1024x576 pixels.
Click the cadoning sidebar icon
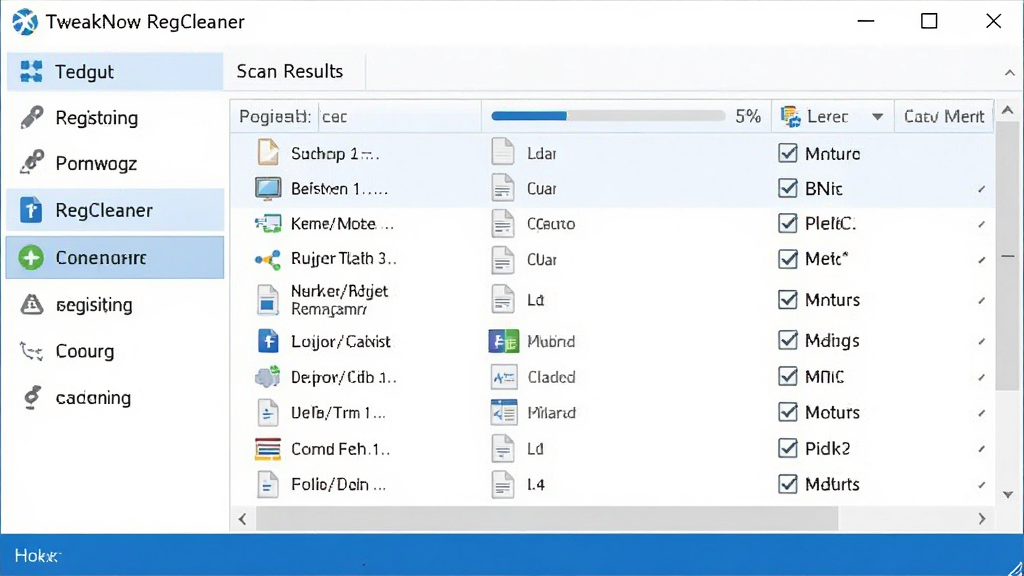click(31, 397)
